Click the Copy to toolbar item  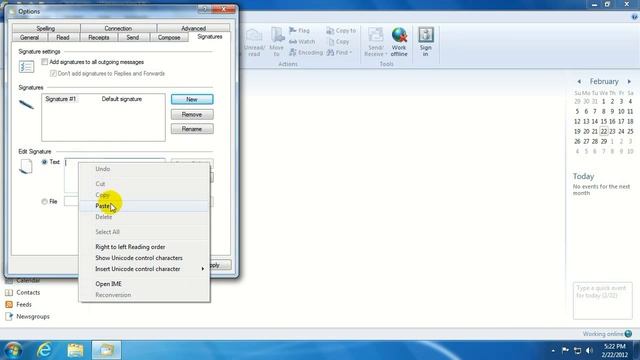tap(341, 31)
